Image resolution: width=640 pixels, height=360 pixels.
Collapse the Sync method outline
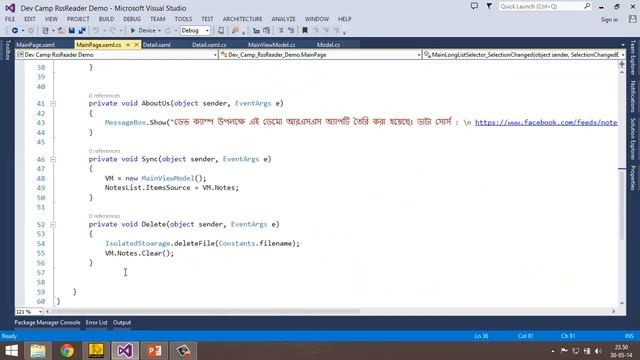point(53,159)
